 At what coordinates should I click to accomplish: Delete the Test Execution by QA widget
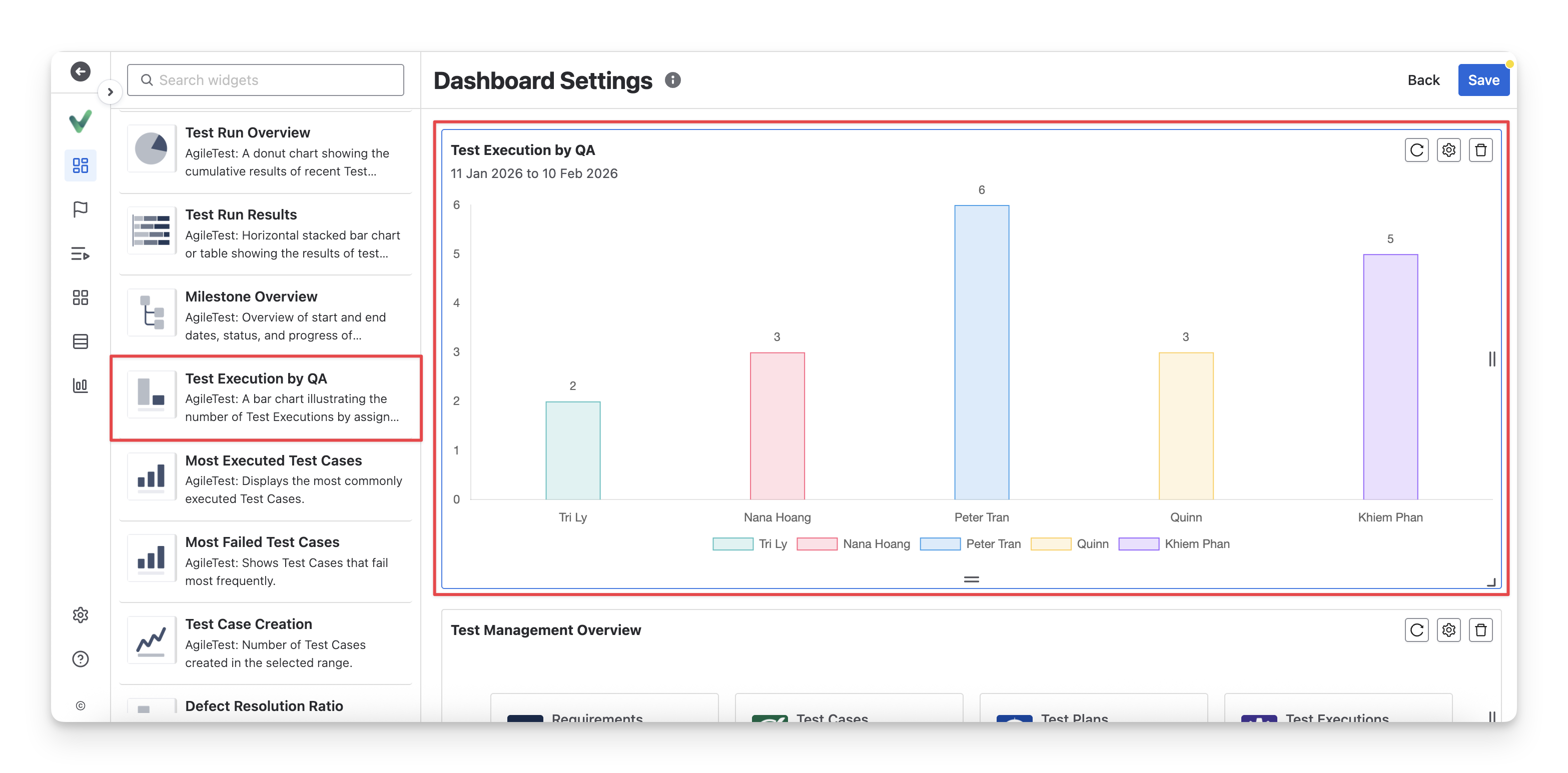tap(1481, 150)
